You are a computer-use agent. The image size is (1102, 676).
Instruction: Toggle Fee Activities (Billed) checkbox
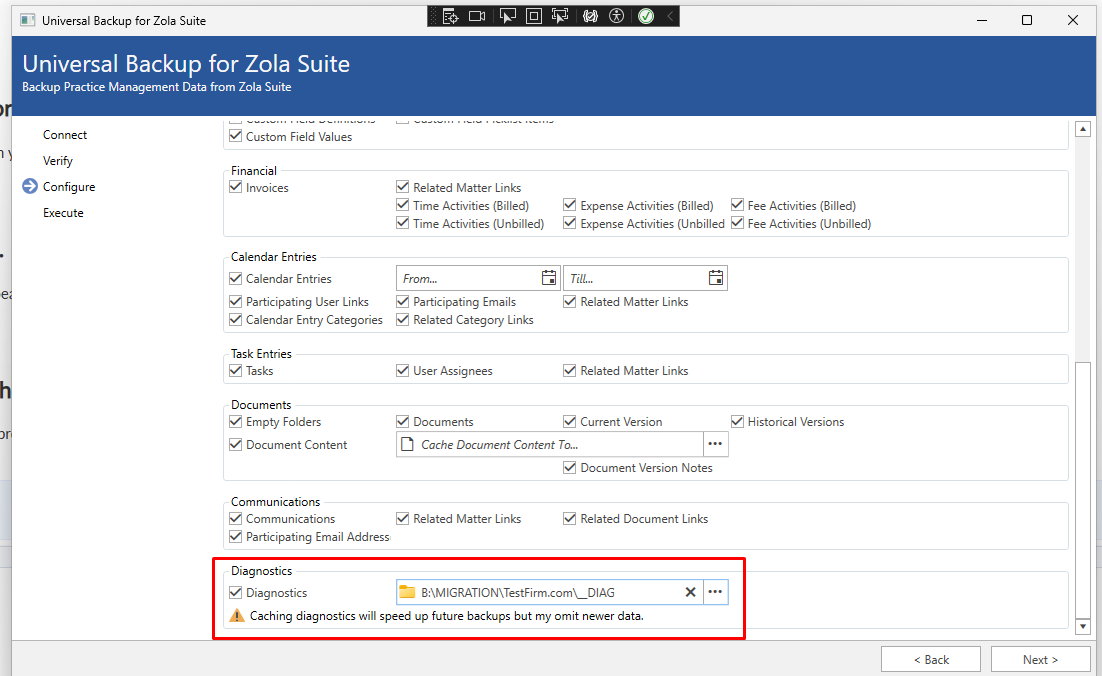pos(737,205)
